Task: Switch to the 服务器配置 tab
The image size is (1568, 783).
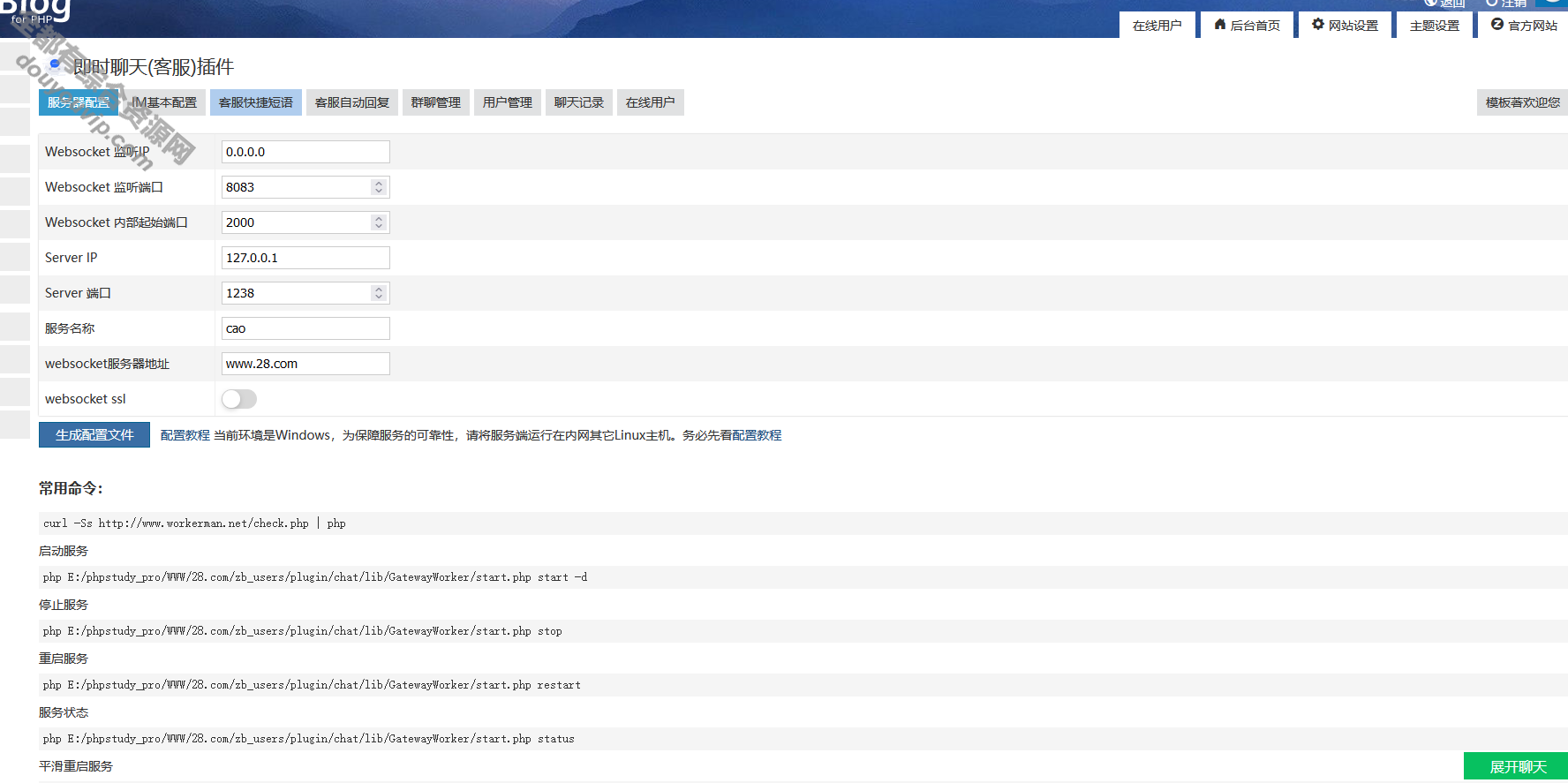Action: (x=79, y=102)
